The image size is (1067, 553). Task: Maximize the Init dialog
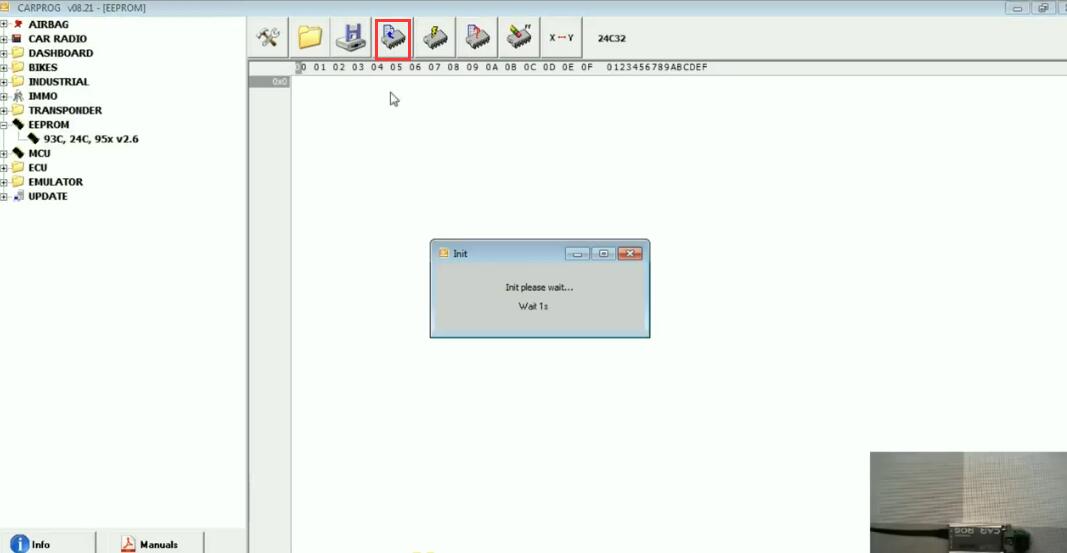604,254
